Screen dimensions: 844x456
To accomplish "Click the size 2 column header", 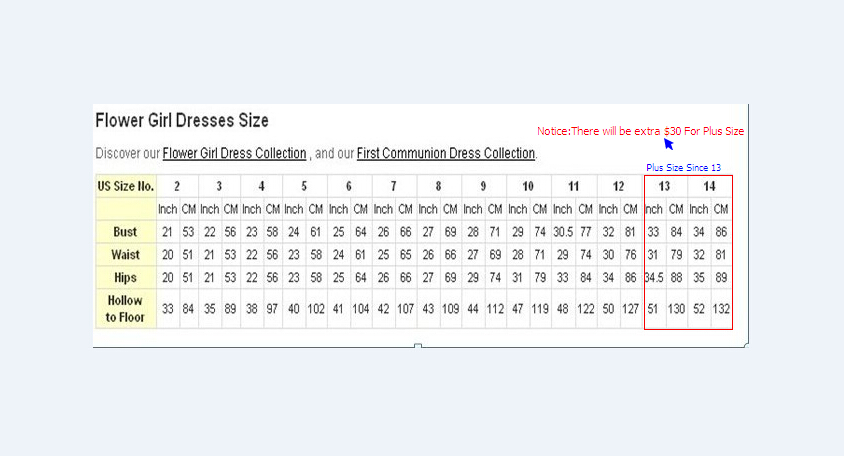I will pos(177,186).
